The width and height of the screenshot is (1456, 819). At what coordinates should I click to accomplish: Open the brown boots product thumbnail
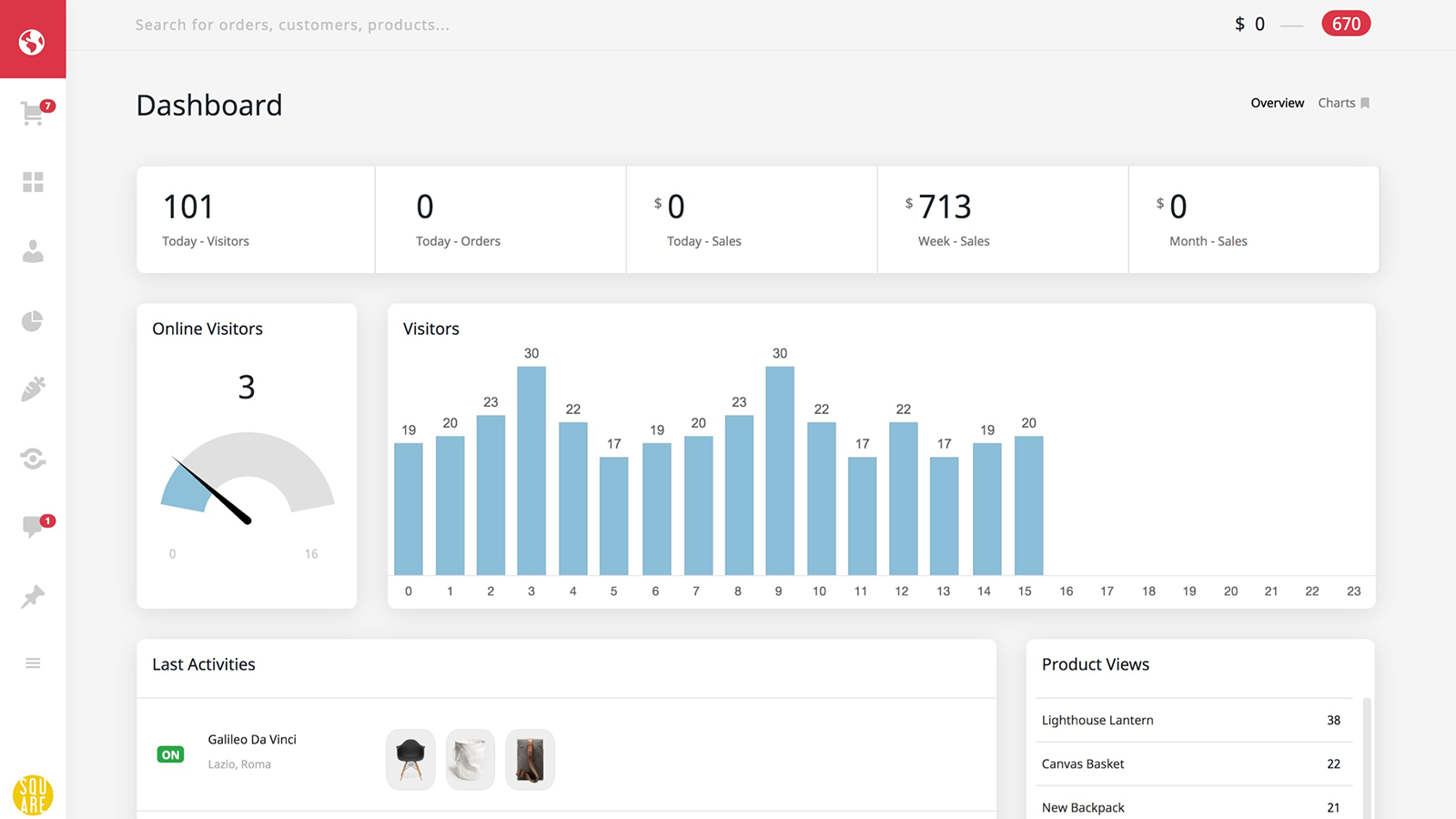[x=530, y=759]
